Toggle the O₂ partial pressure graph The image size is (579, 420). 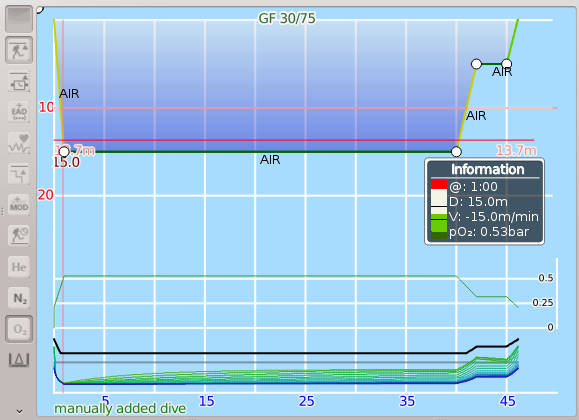(19, 329)
